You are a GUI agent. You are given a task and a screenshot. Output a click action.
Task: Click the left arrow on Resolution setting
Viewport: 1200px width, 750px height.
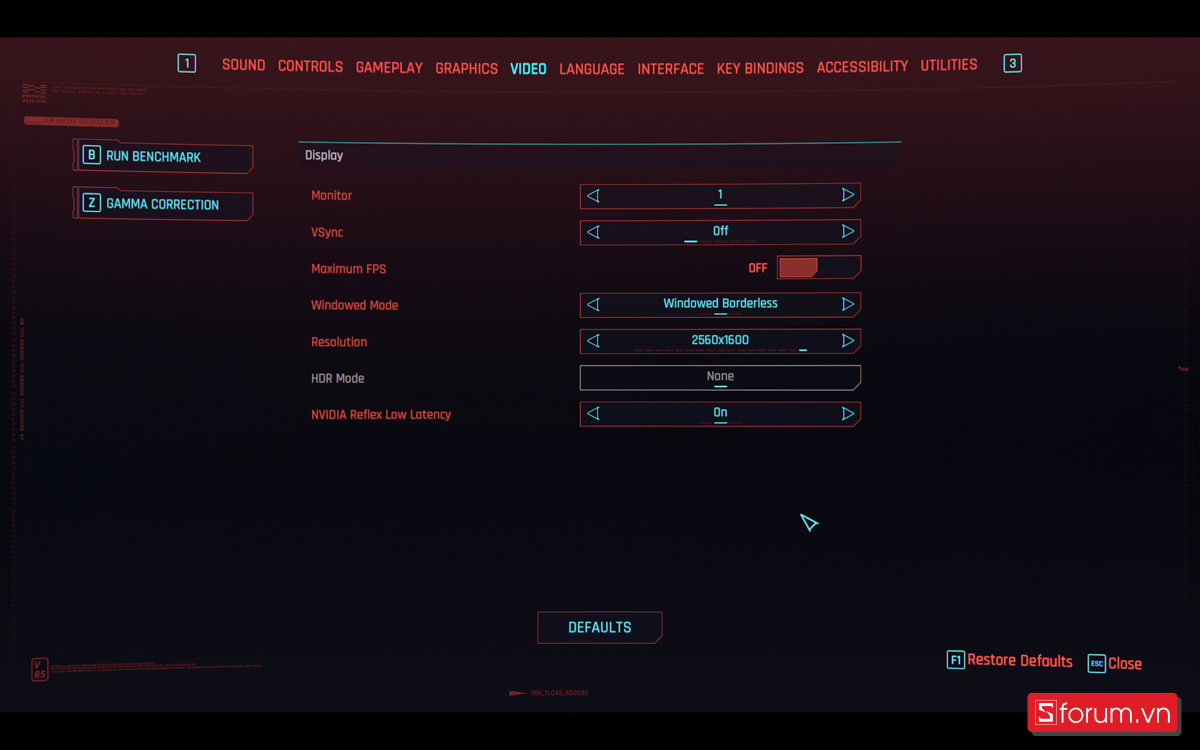pyautogui.click(x=593, y=341)
